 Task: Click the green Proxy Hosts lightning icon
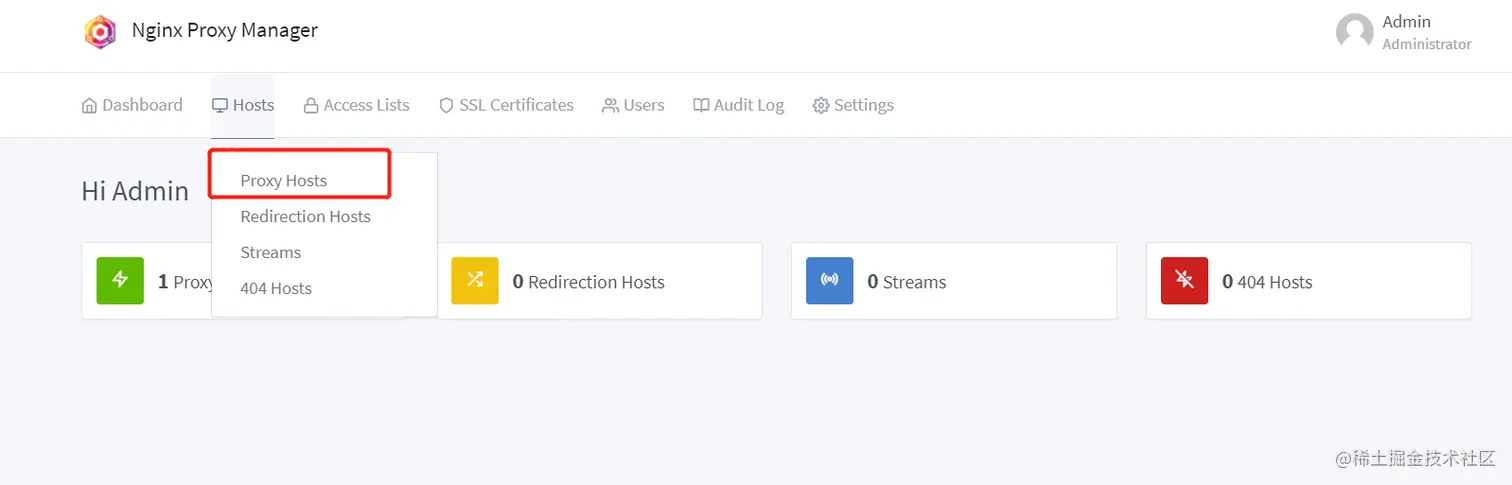click(120, 281)
